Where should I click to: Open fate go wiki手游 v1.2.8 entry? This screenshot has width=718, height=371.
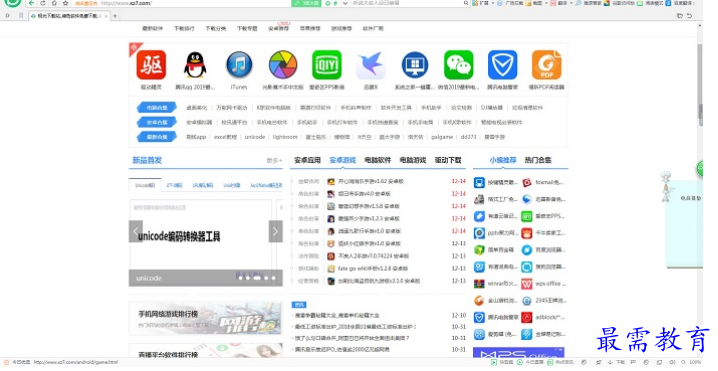(x=373, y=268)
